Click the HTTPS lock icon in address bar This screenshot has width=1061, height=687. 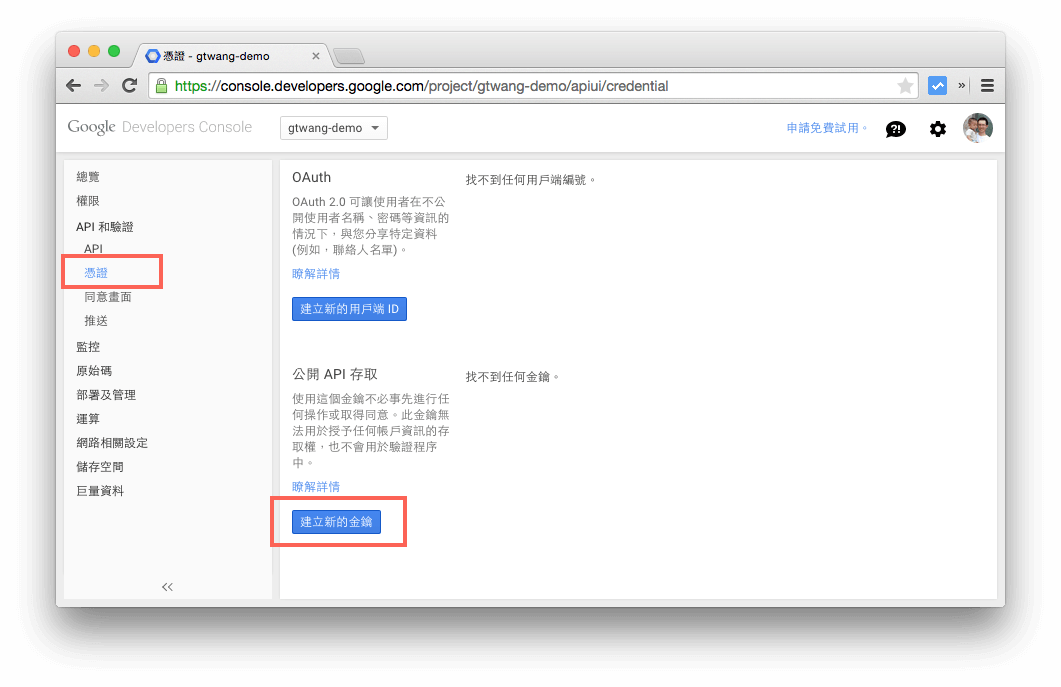(x=160, y=86)
